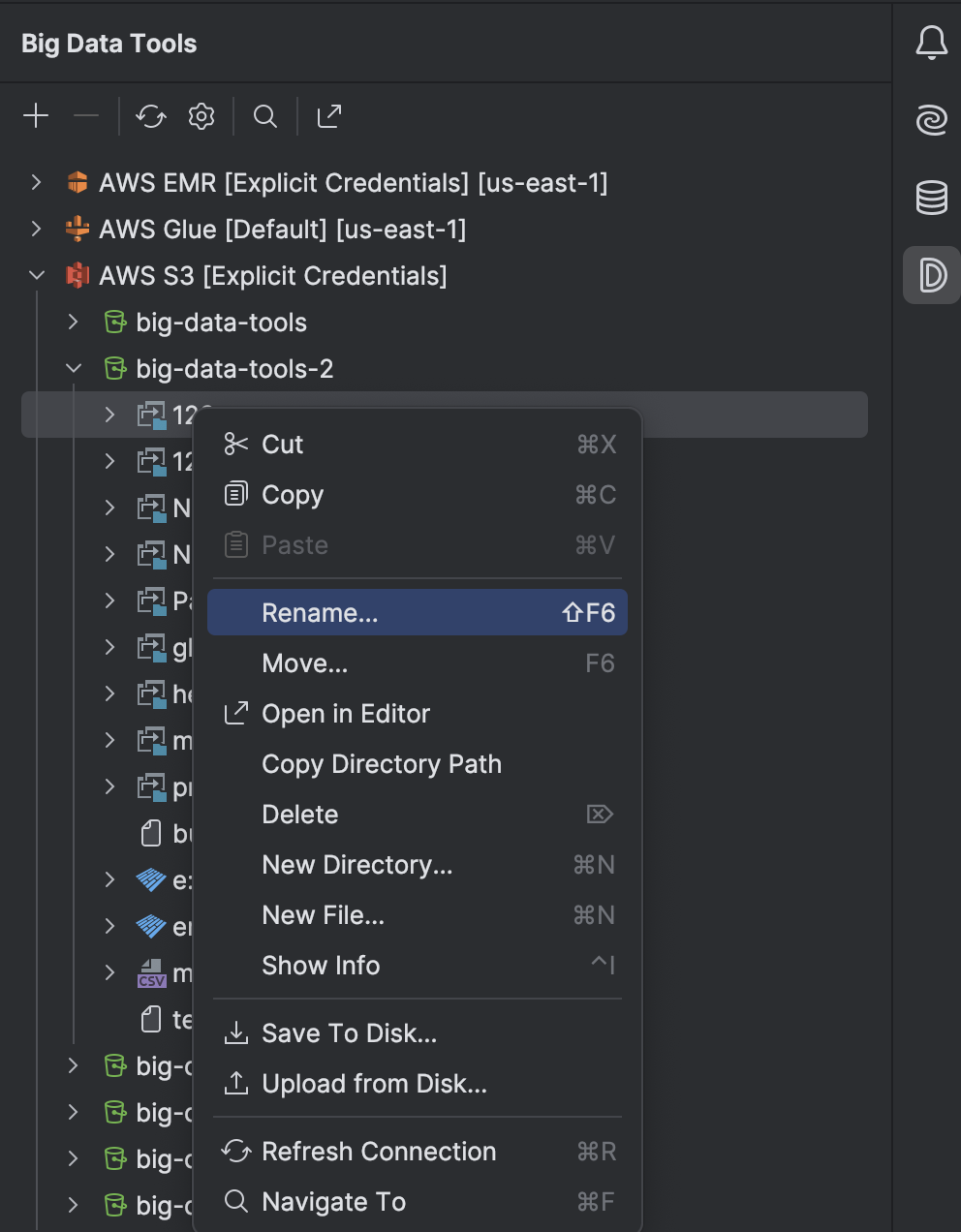Click the CSV file icon
This screenshot has width=961, height=1232.
[x=152, y=972]
